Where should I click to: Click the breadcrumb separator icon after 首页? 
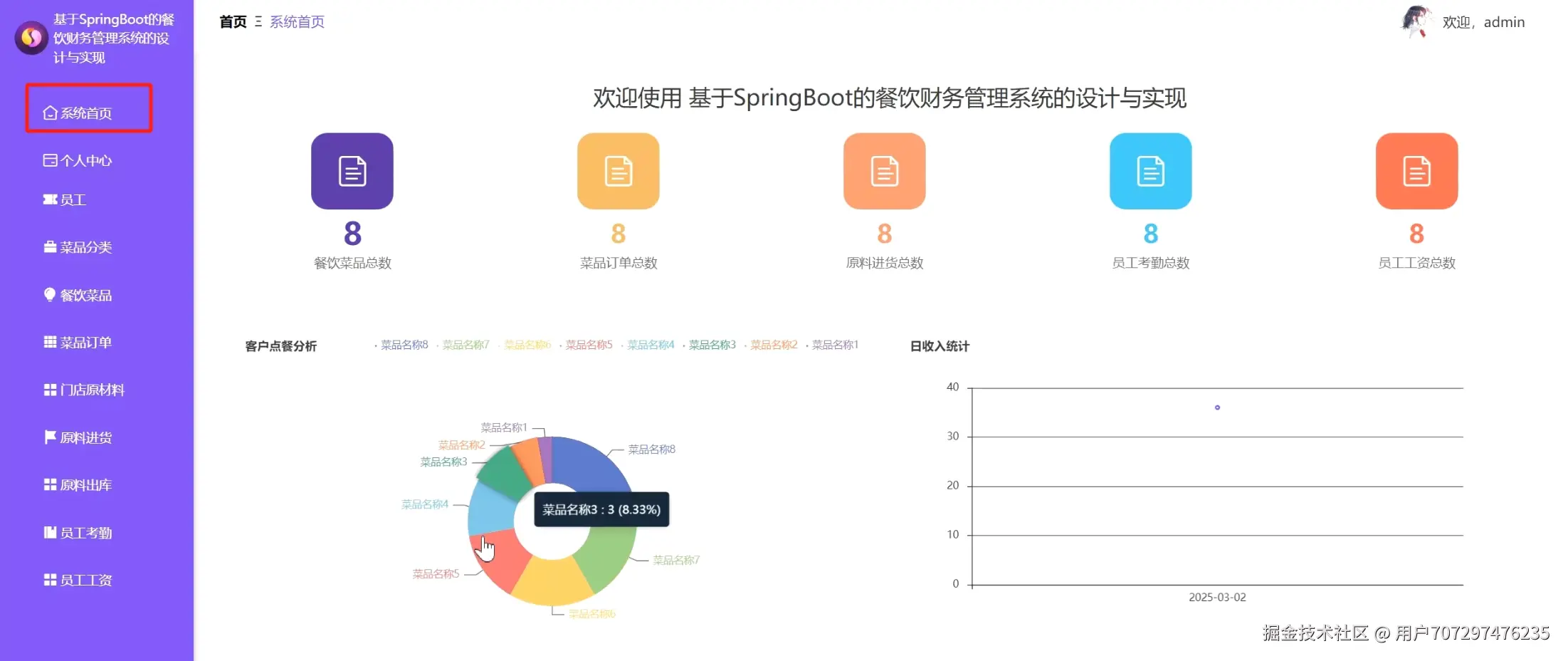pos(258,22)
